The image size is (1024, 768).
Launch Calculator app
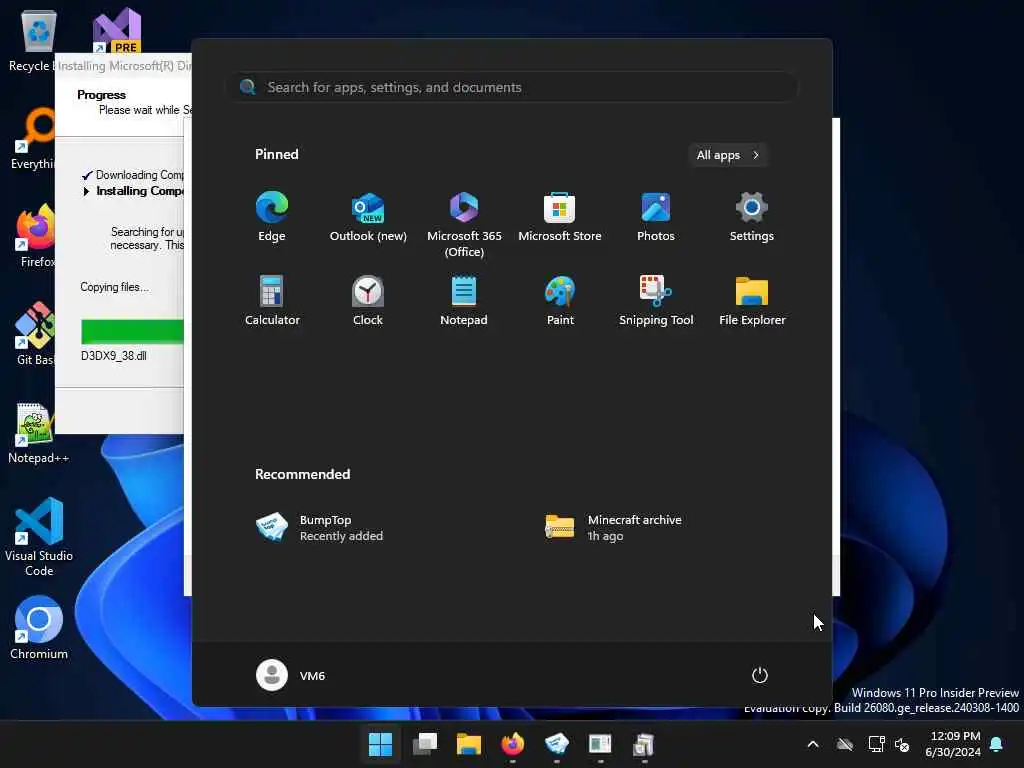click(272, 301)
